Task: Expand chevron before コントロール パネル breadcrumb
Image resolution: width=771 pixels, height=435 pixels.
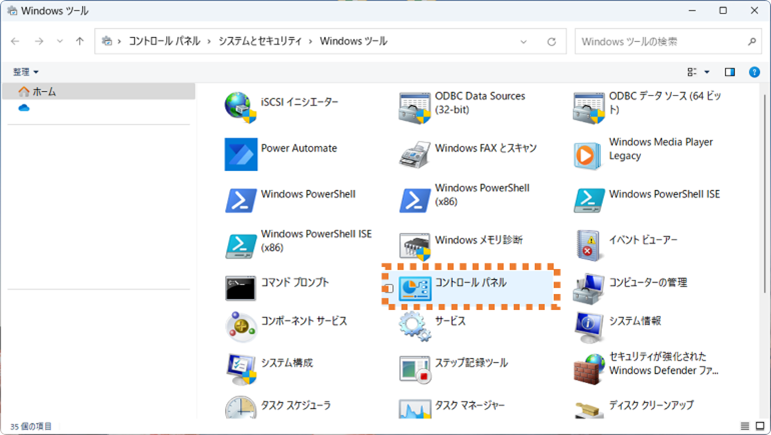Action: (x=119, y=41)
